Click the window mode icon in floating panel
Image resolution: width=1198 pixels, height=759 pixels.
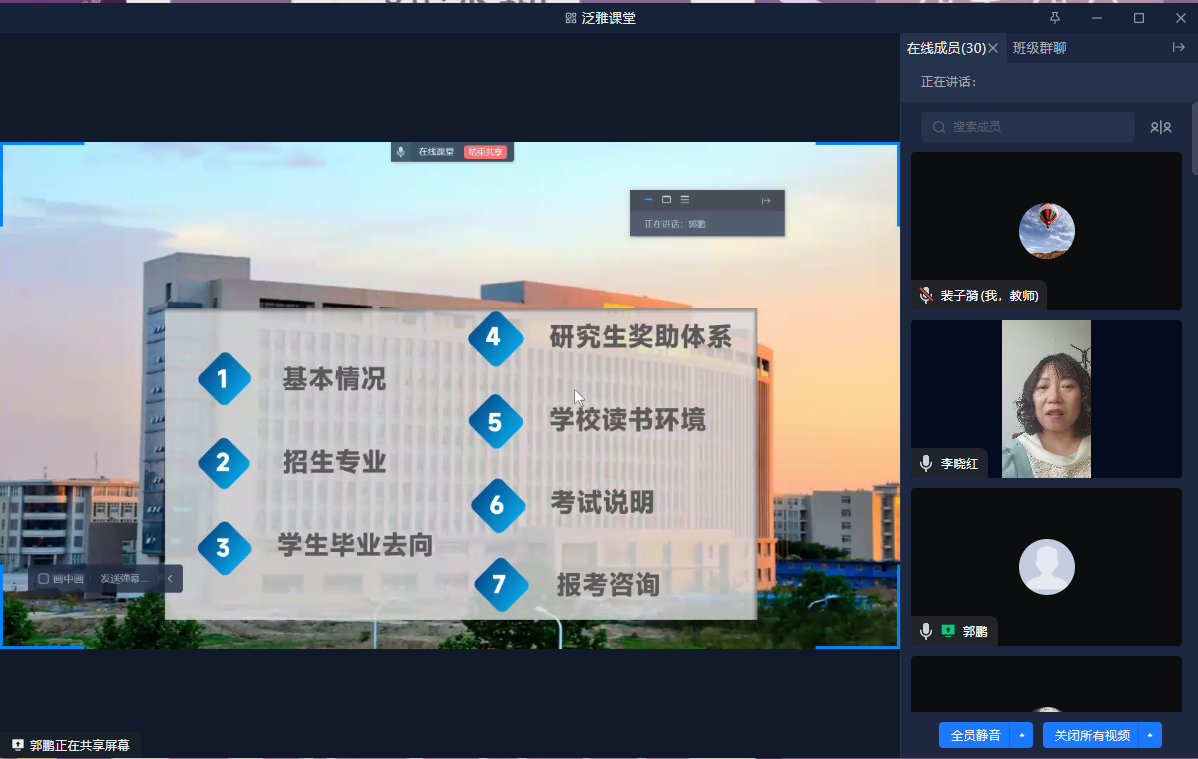click(x=666, y=200)
